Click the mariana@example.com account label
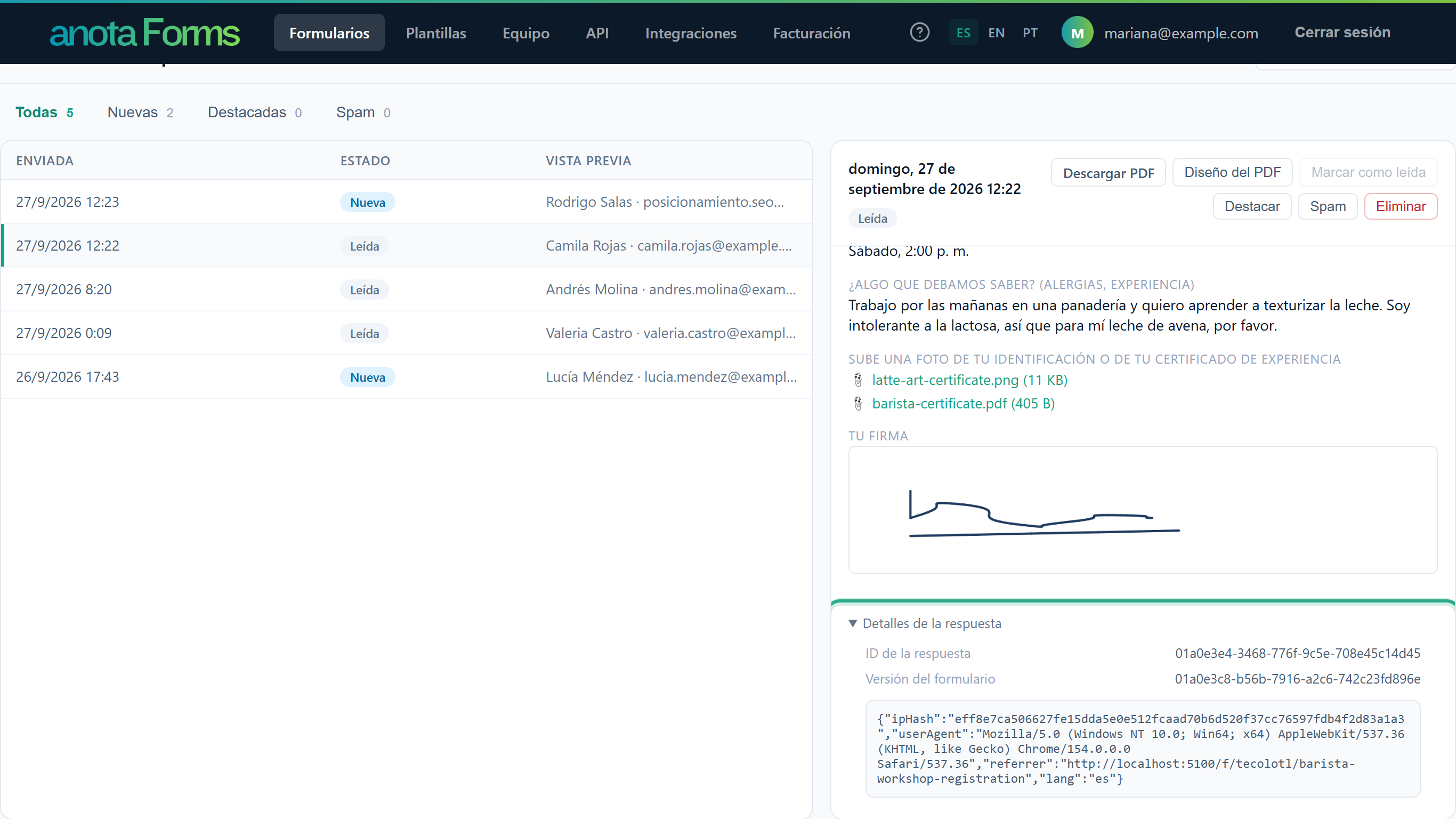This screenshot has width=1456, height=819. click(x=1181, y=33)
